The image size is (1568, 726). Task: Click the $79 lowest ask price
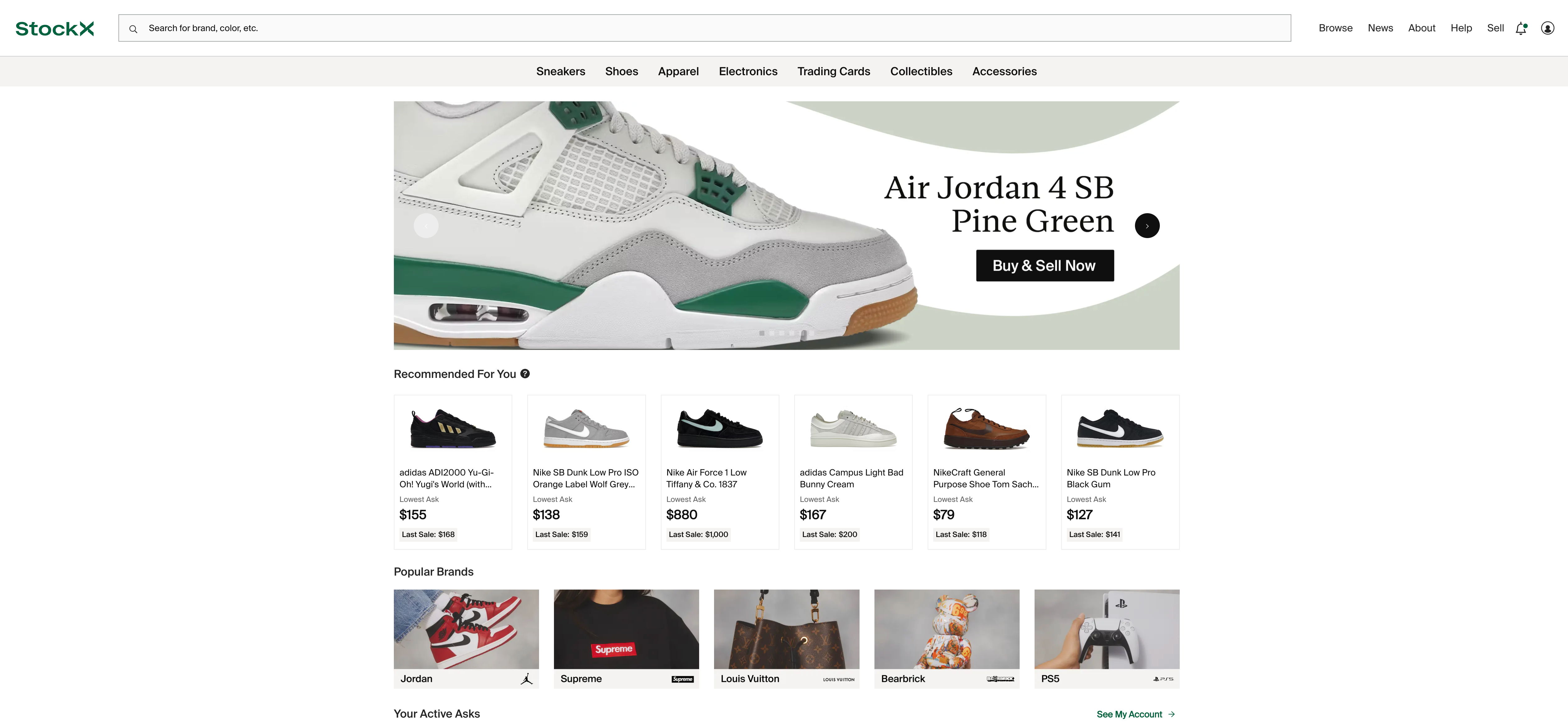click(943, 515)
